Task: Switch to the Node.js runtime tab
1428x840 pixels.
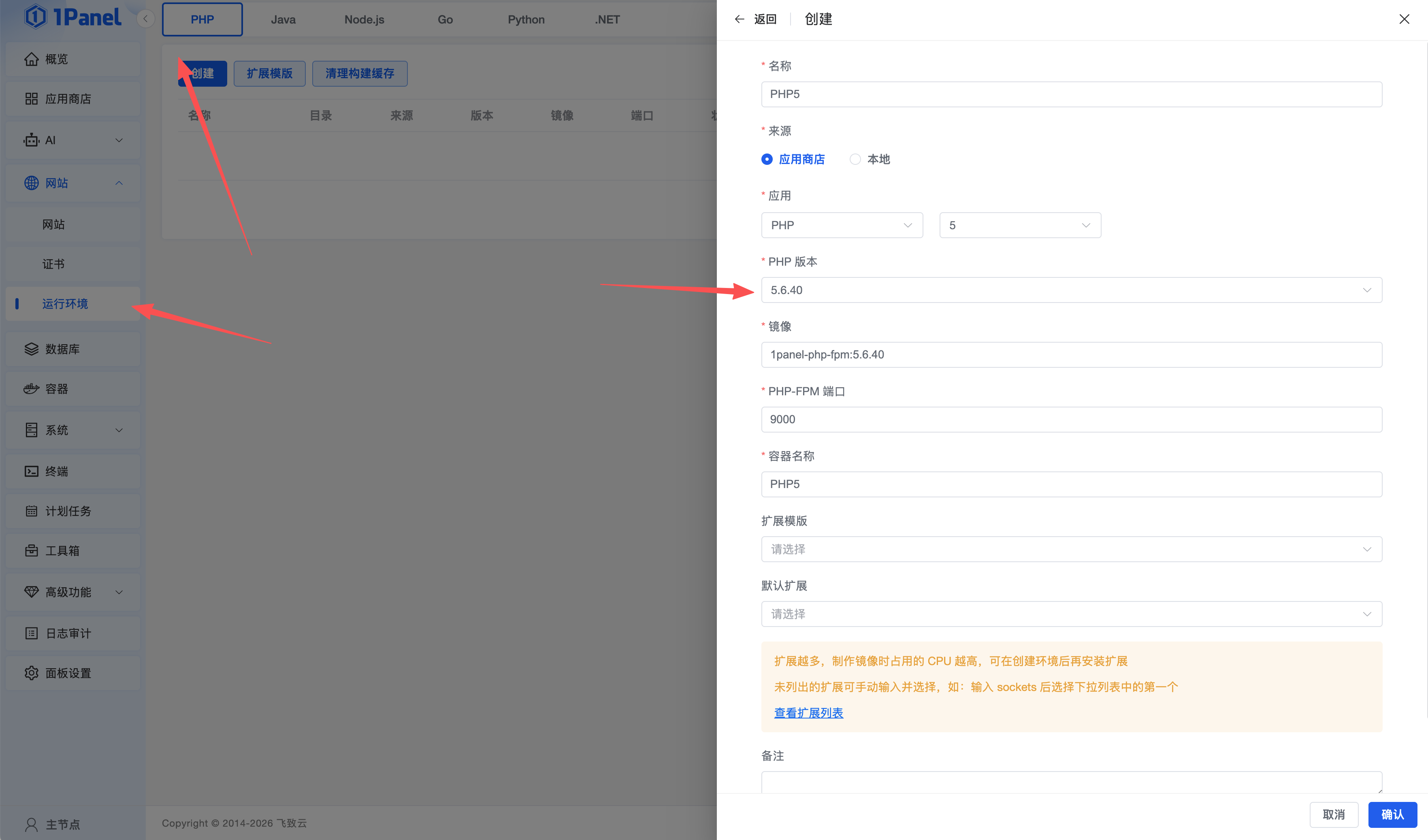Action: pos(364,19)
